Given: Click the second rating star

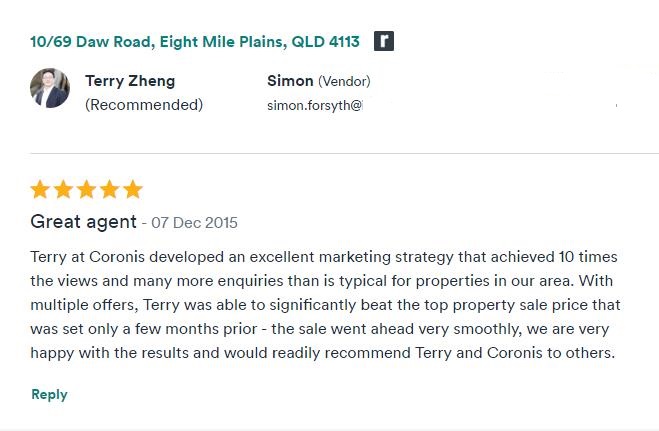Looking at the screenshot, I should coord(63,189).
